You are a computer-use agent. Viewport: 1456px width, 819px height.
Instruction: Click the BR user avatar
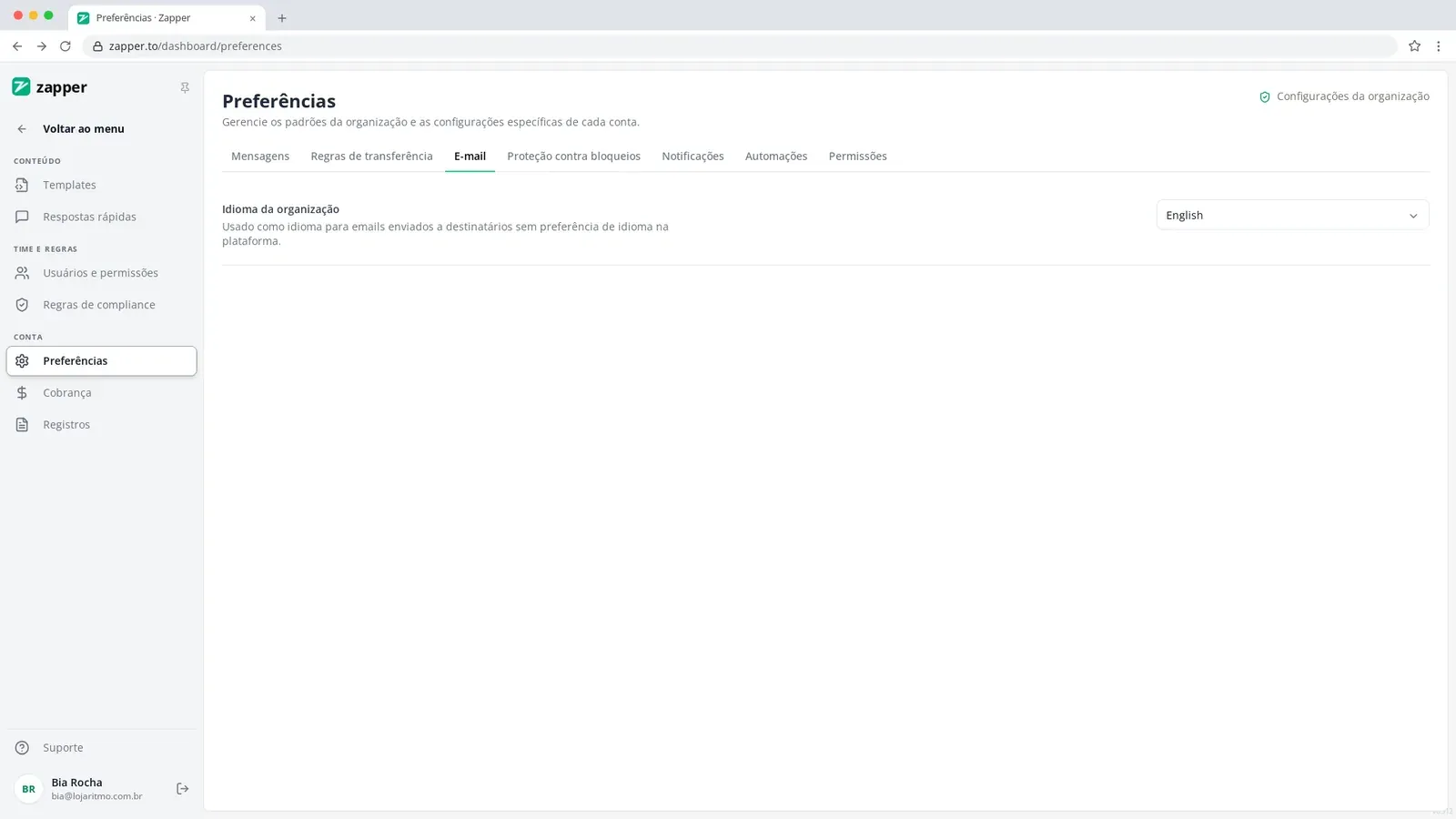(29, 789)
